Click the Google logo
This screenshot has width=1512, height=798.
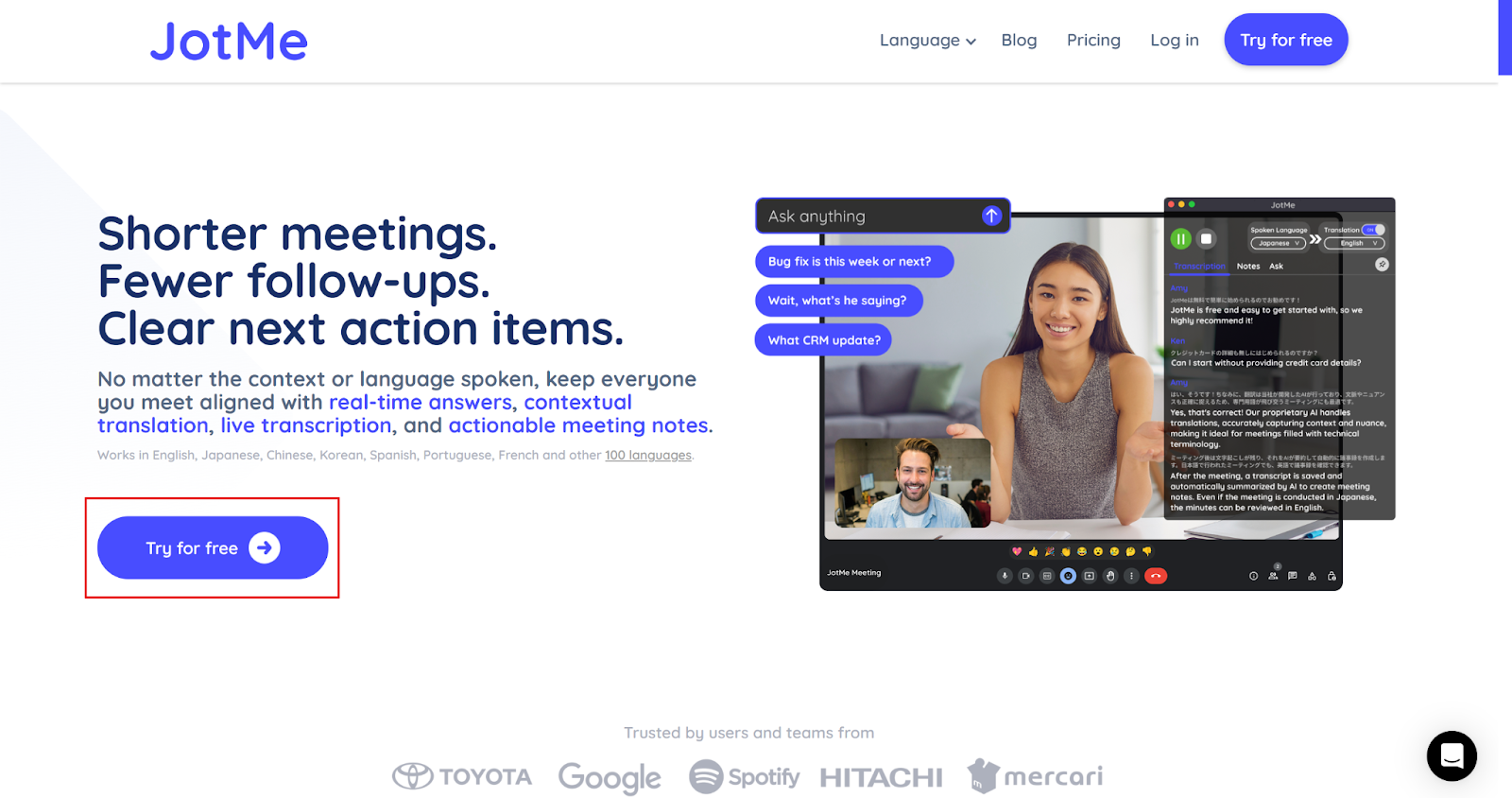click(x=610, y=777)
